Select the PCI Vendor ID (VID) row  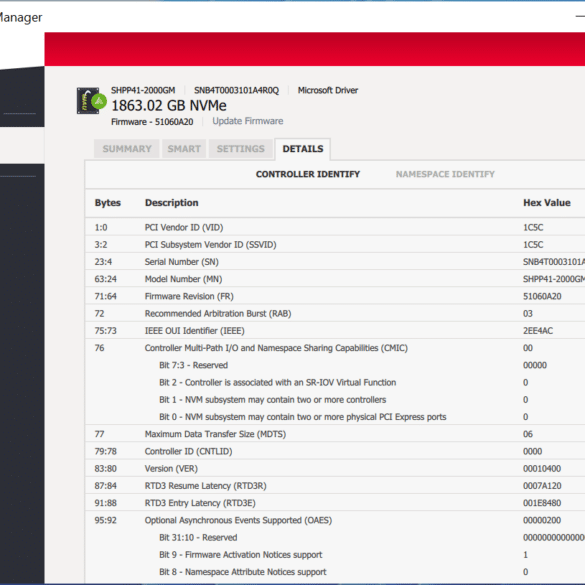point(335,227)
